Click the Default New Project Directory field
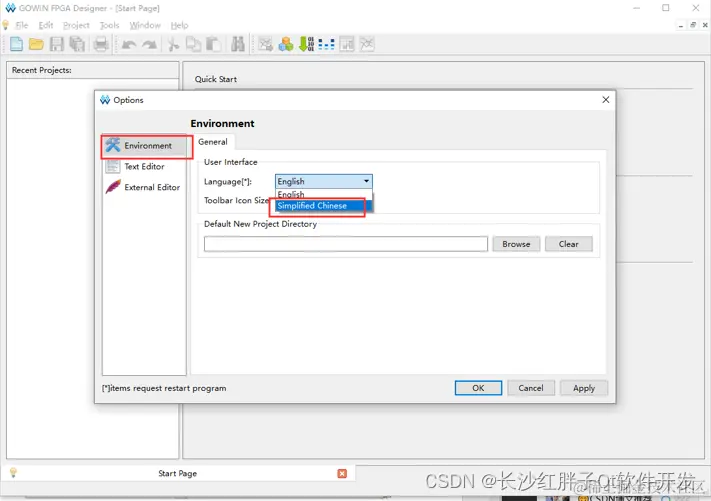The width and height of the screenshot is (711, 501). click(346, 244)
